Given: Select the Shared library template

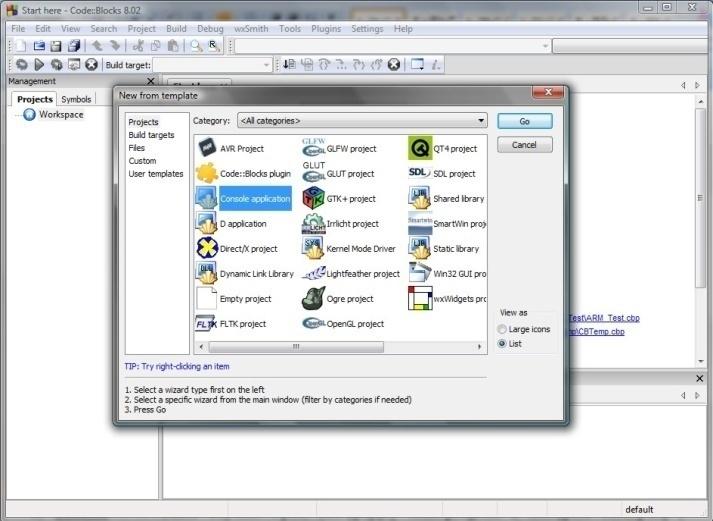Looking at the screenshot, I should pyautogui.click(x=447, y=199).
